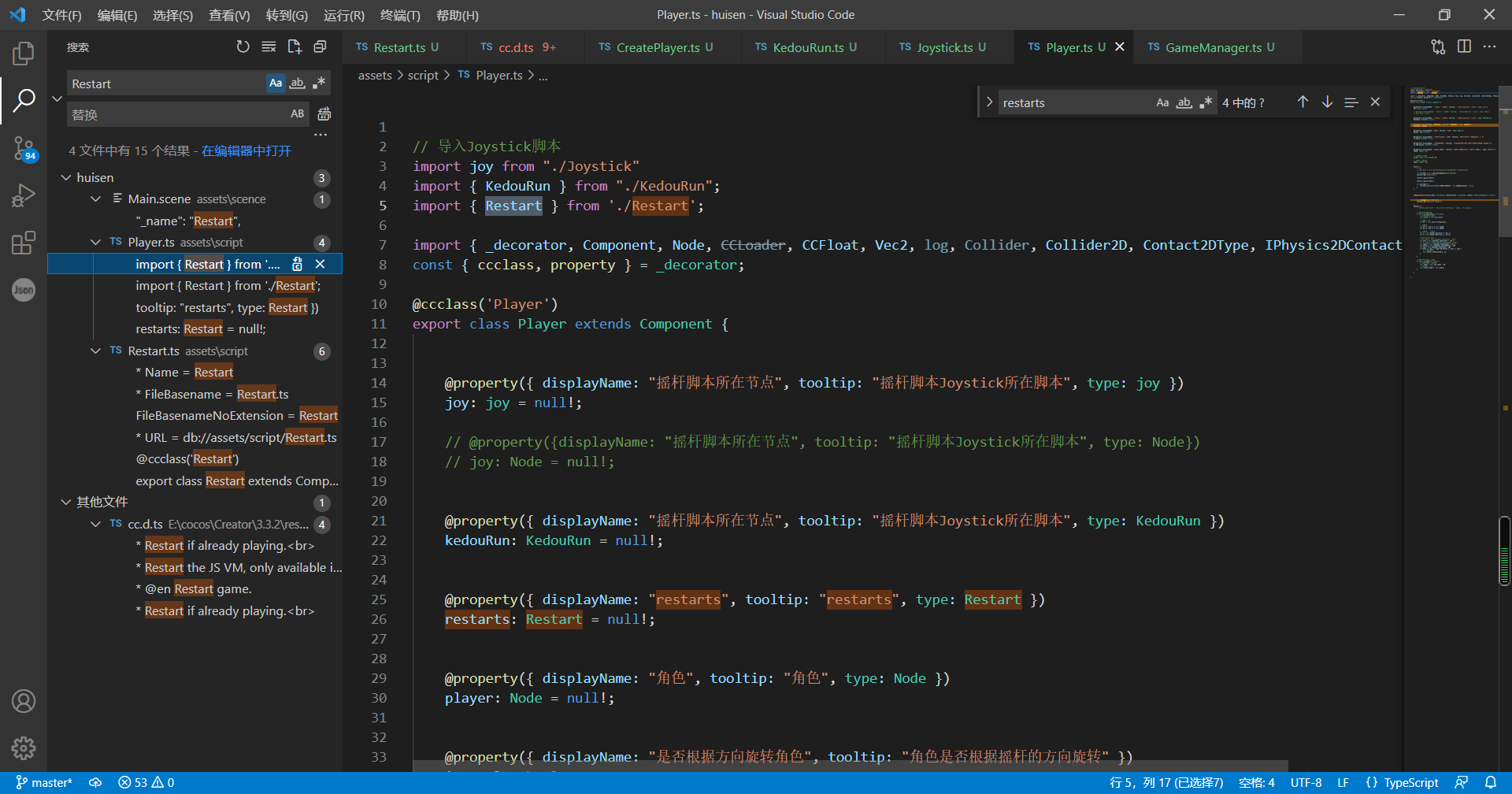Image resolution: width=1512 pixels, height=794 pixels.
Task: Click the 在编辑器中打开 link
Action: point(246,150)
